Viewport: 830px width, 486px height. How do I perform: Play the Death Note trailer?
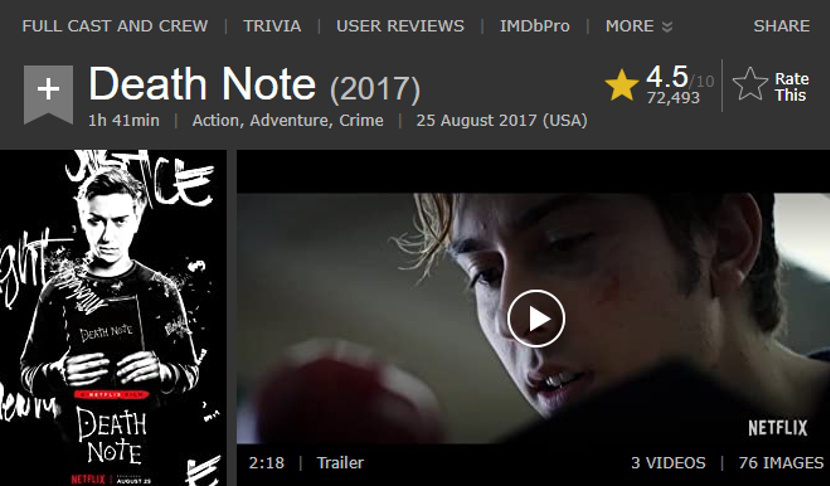point(536,319)
